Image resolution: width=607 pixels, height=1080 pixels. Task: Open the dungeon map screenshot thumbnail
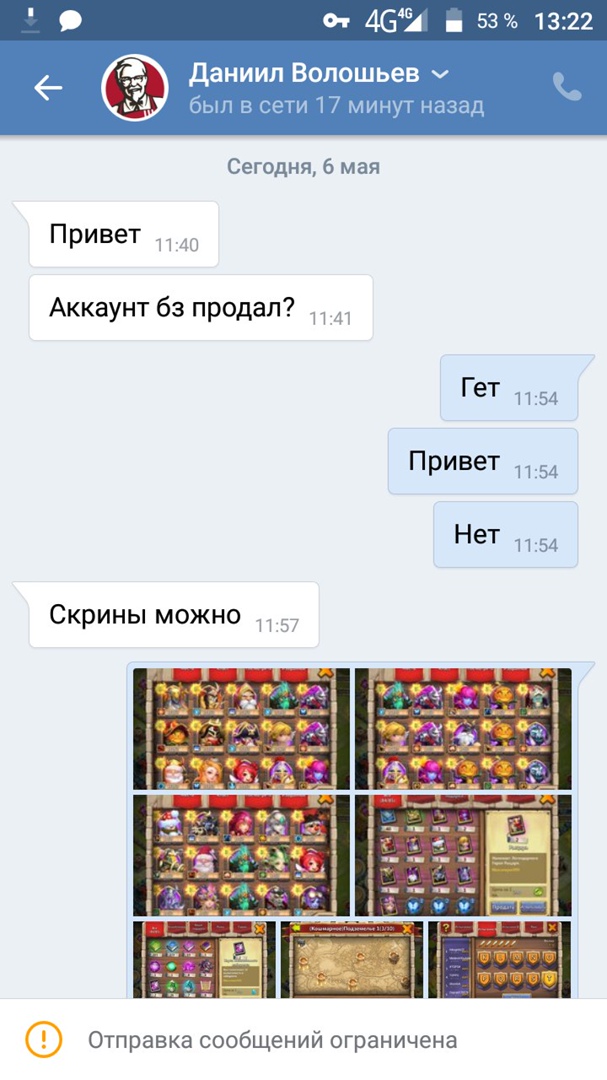coord(351,959)
